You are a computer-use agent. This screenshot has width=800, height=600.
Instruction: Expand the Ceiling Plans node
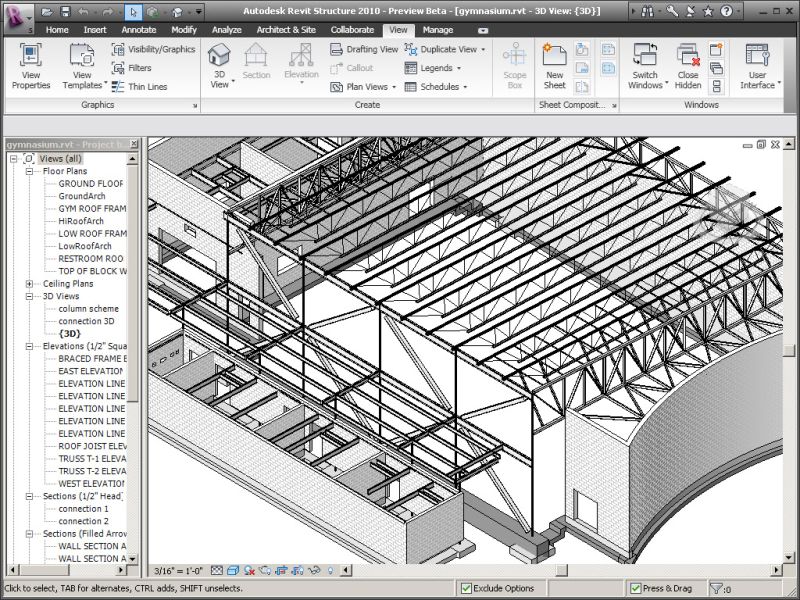(29, 284)
